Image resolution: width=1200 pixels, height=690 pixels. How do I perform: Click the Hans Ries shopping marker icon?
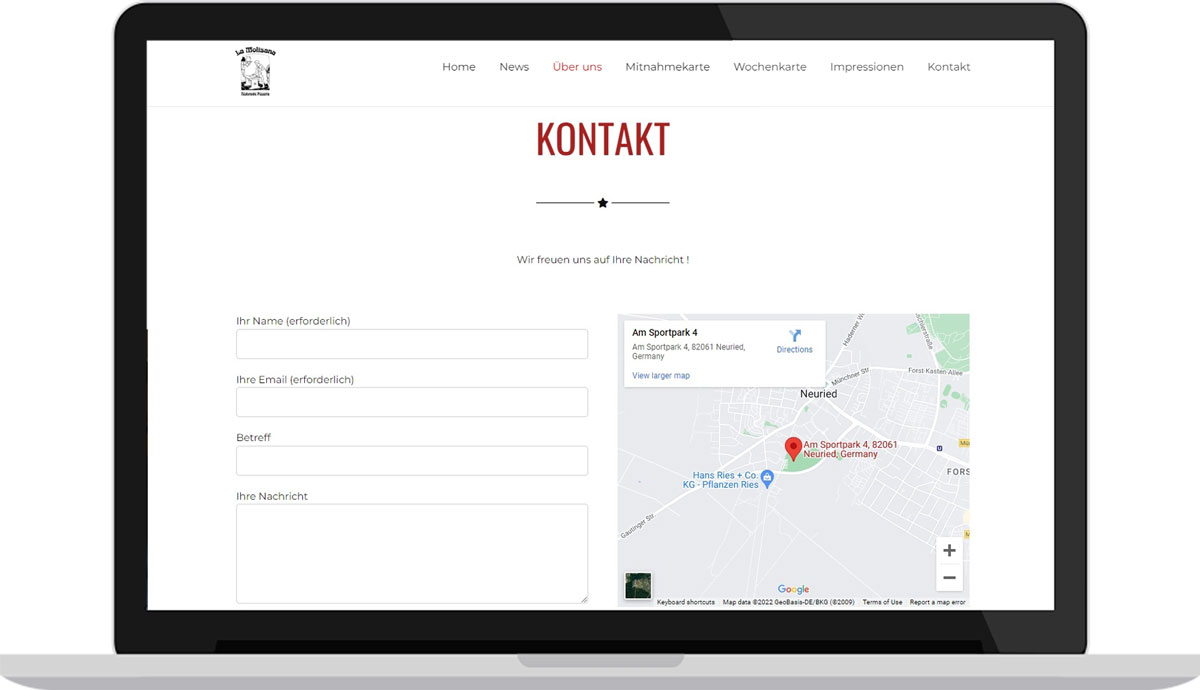click(767, 478)
